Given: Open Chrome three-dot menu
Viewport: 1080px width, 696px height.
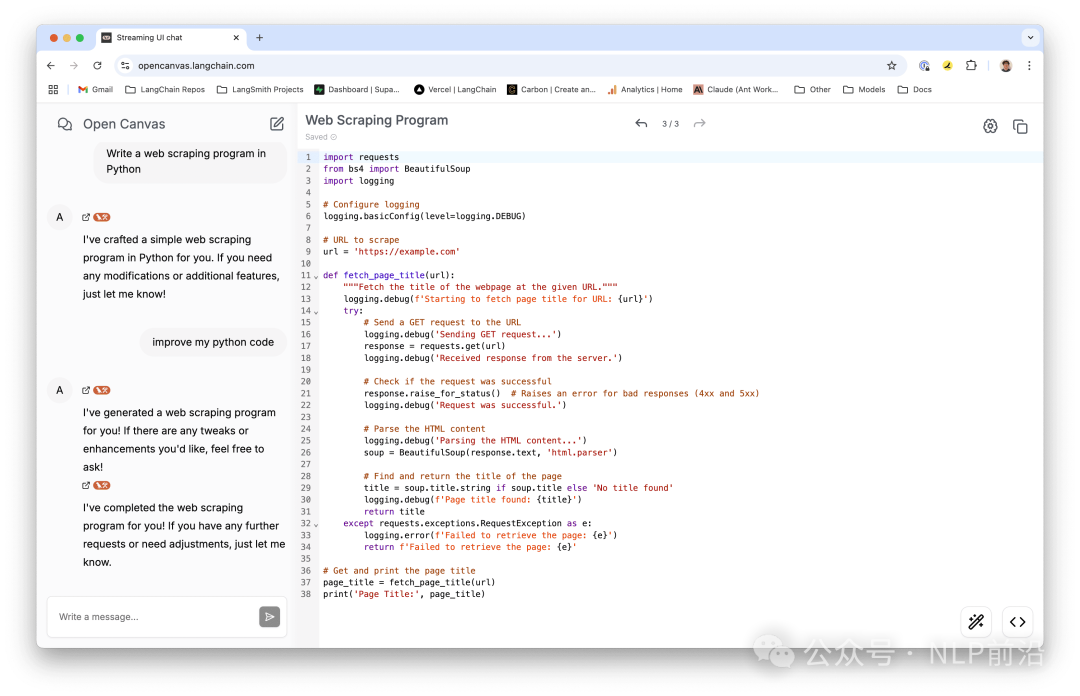Looking at the screenshot, I should coord(1029,65).
